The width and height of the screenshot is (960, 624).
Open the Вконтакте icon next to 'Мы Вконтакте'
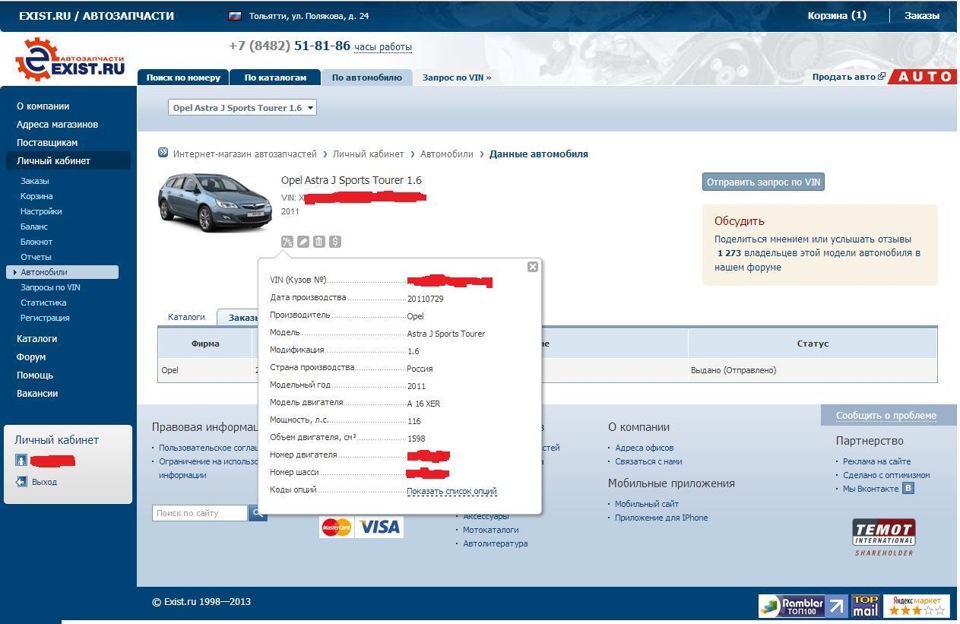point(907,490)
